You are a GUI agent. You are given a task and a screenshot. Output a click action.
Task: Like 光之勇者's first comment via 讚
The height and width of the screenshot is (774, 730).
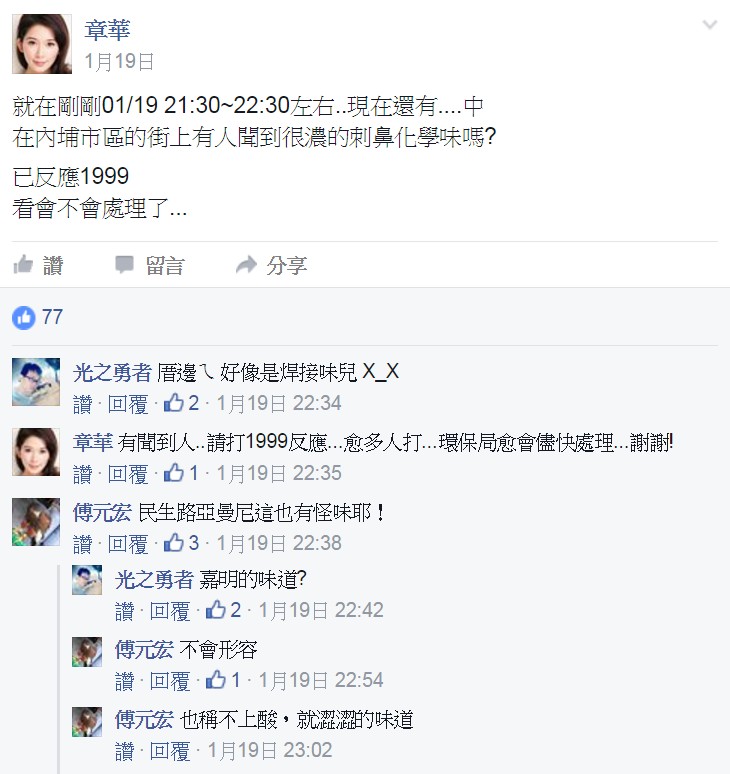point(82,404)
